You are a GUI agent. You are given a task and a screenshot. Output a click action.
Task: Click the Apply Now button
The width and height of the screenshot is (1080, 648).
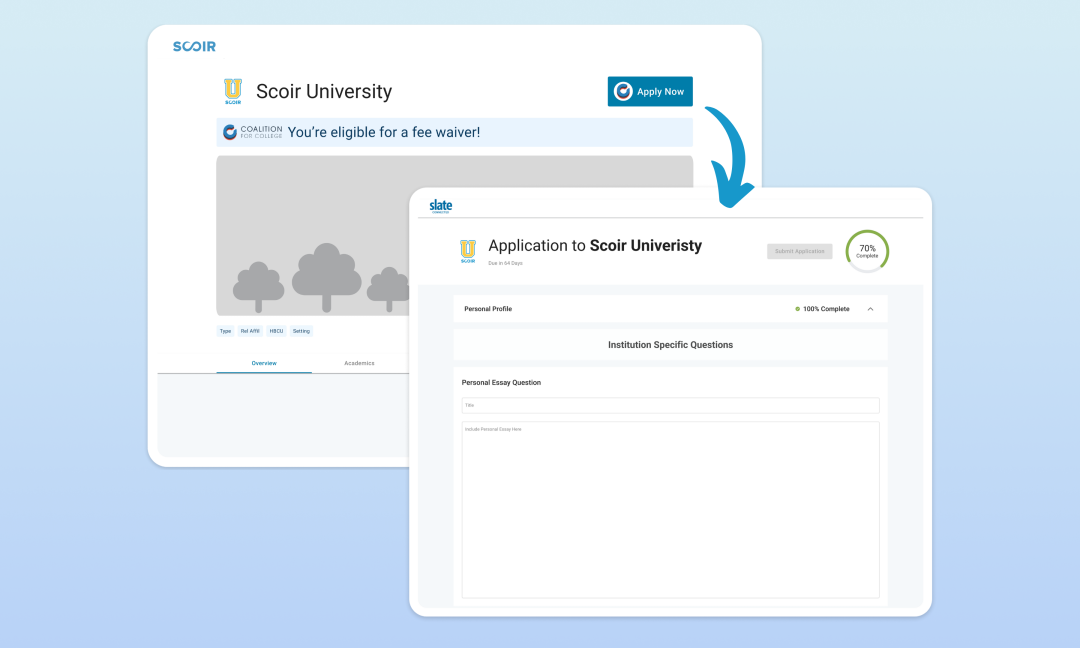(649, 91)
